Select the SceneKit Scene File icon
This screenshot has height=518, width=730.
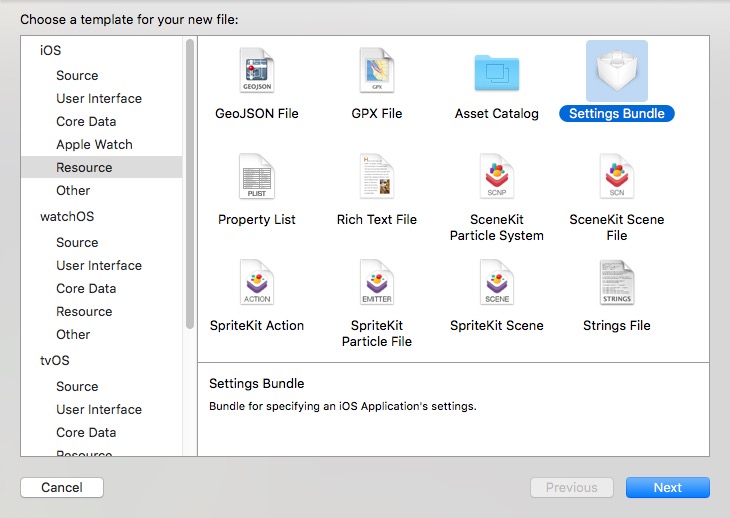[617, 177]
